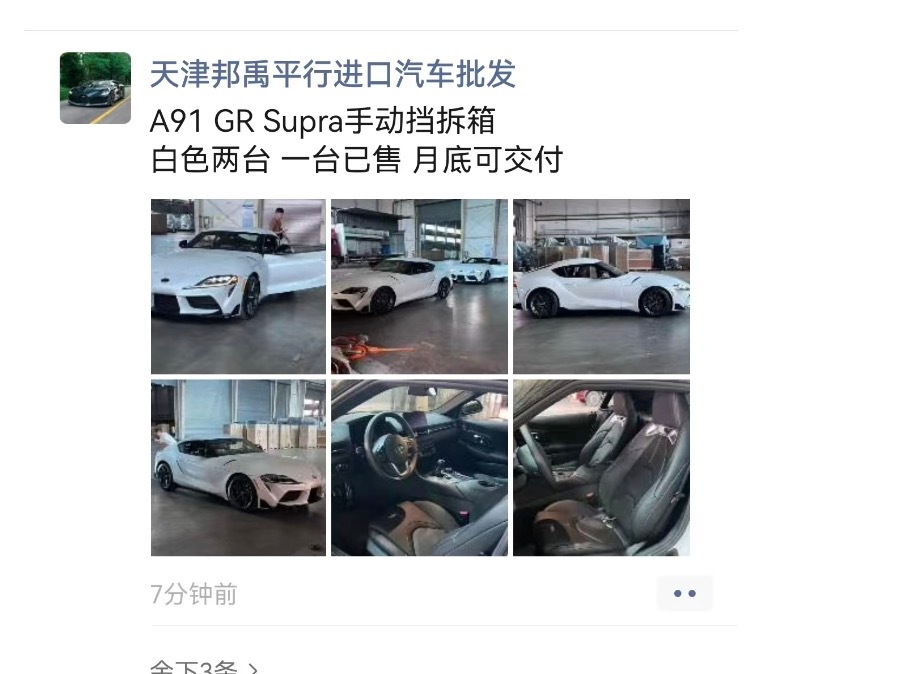Image resolution: width=914 pixels, height=674 pixels.
Task: Click the man standing behind the Supra
Action: click(280, 229)
